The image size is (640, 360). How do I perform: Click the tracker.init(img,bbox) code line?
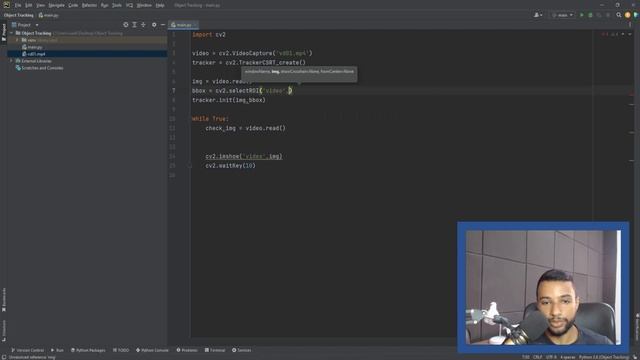[x=229, y=100]
